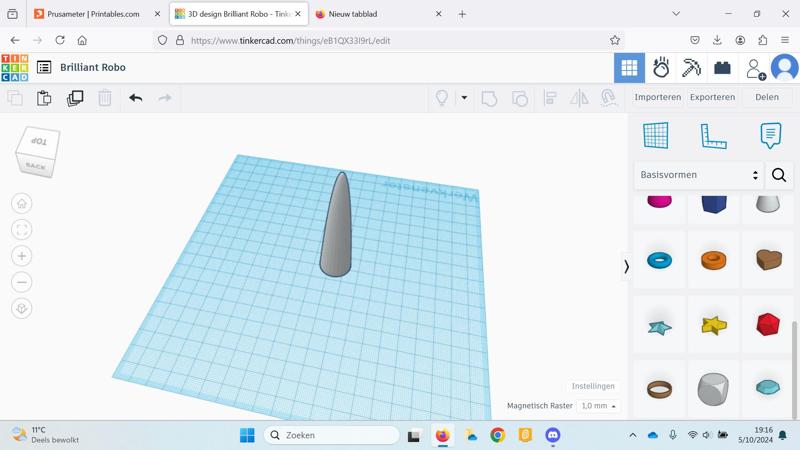Viewport: 800px width, 450px height.
Task: Click the Exporteren button
Action: point(712,97)
